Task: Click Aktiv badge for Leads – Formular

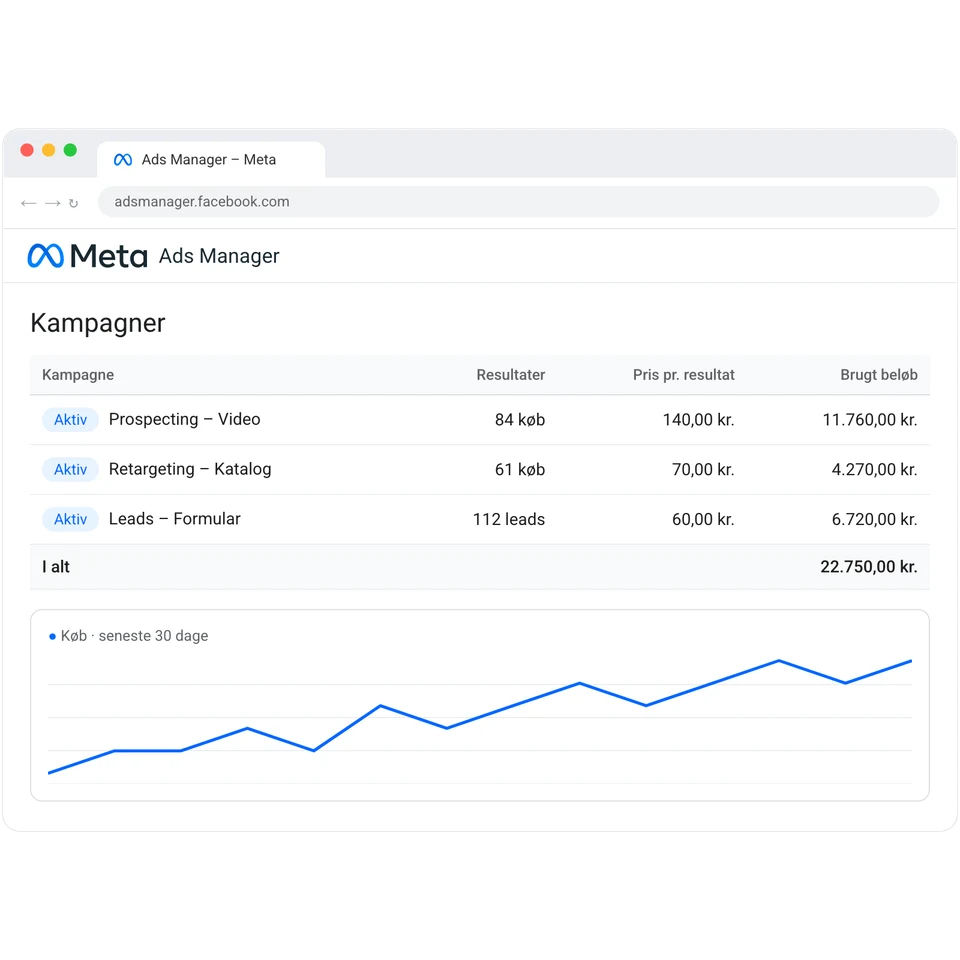Action: (70, 519)
